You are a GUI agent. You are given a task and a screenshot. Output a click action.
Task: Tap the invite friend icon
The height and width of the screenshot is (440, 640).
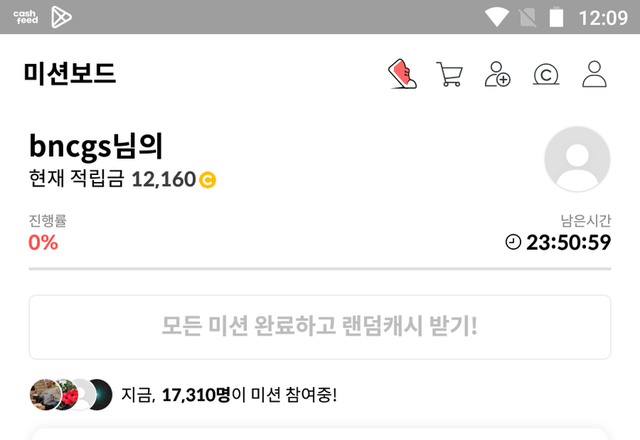point(498,74)
